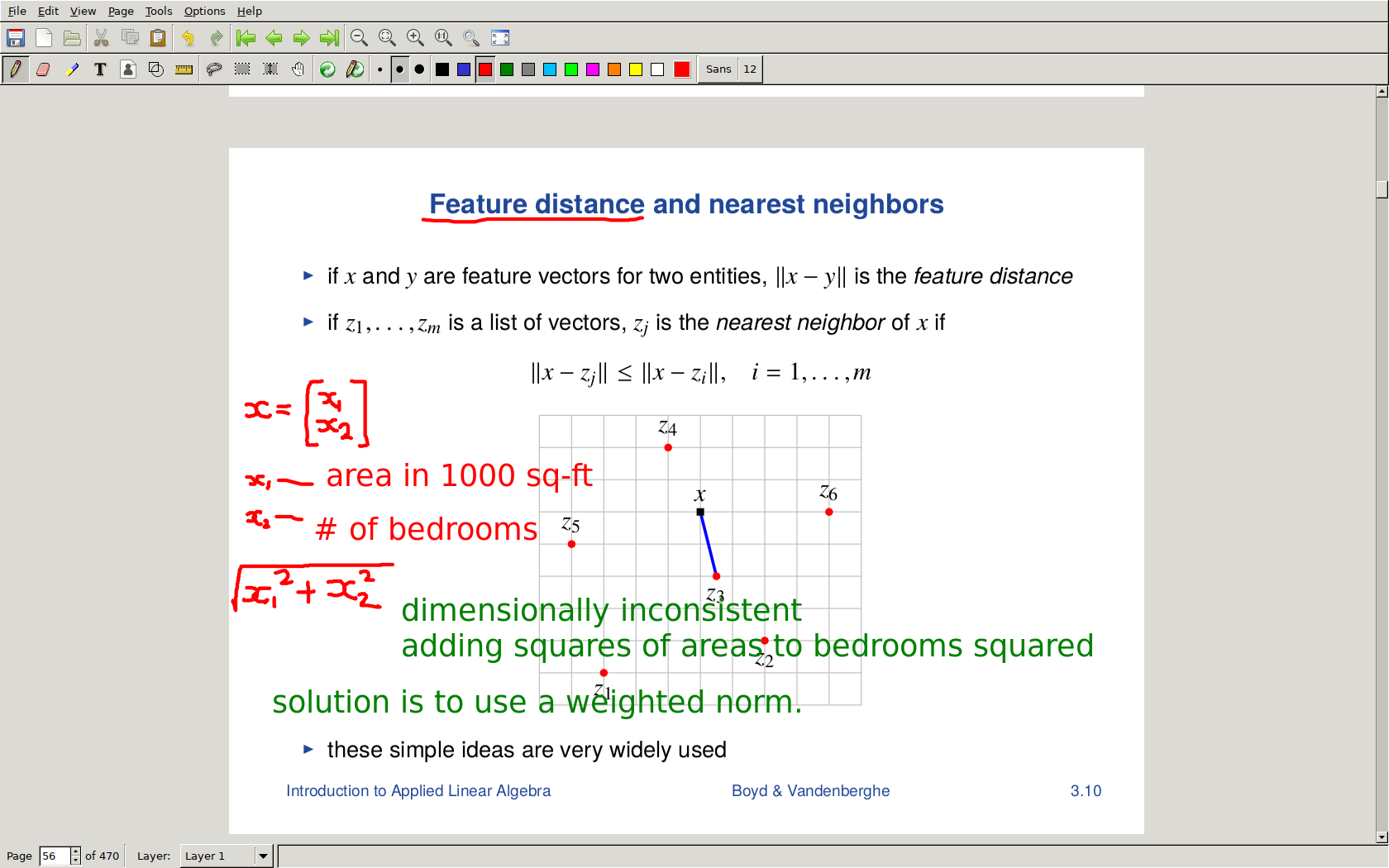
Task: Activate the Text tool
Action: coord(100,69)
